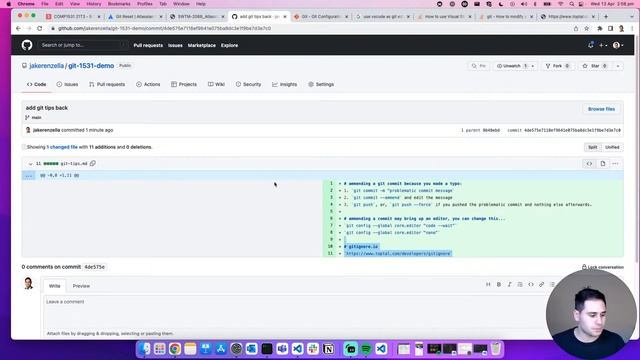This screenshot has width=640, height=360.
Task: Click the Chrome address bar URL
Action: [x=164, y=29]
